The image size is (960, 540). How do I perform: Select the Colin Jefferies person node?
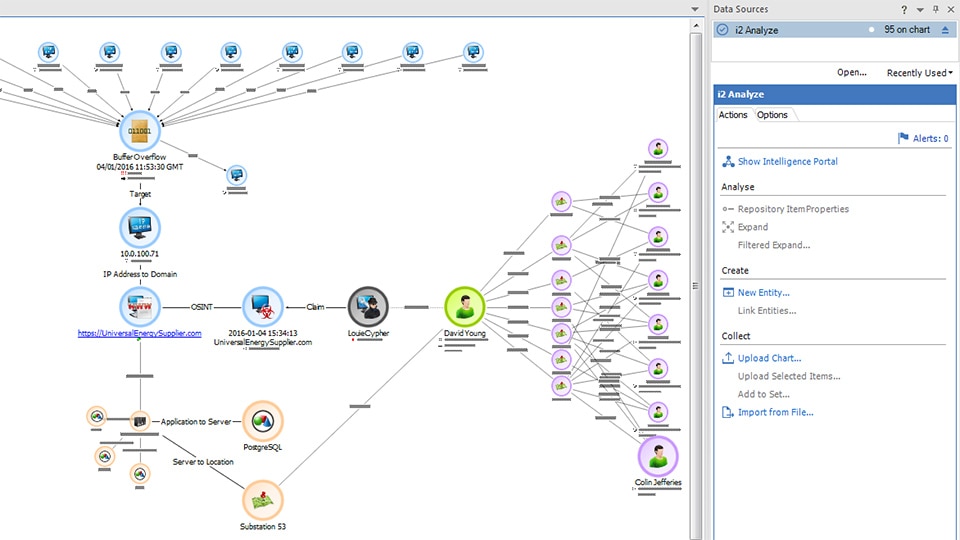click(658, 456)
